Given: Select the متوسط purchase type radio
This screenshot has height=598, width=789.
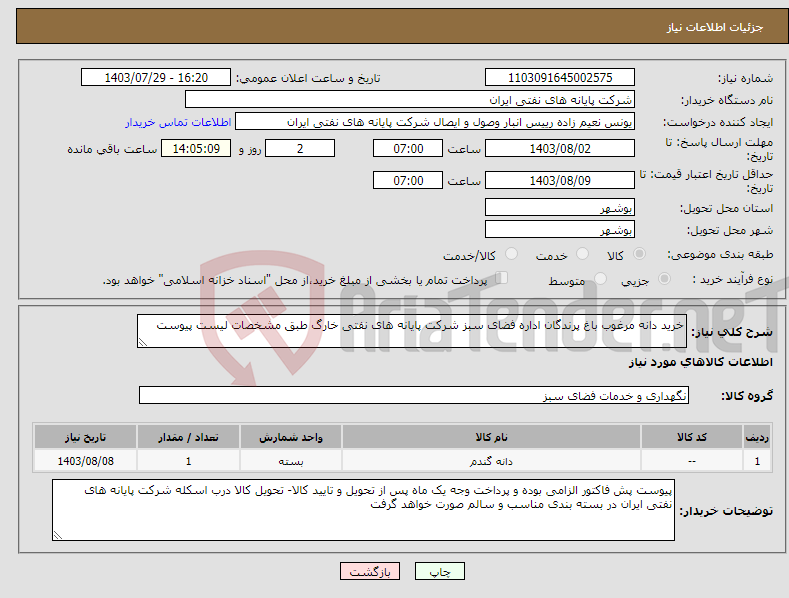Looking at the screenshot, I should coord(600,278).
